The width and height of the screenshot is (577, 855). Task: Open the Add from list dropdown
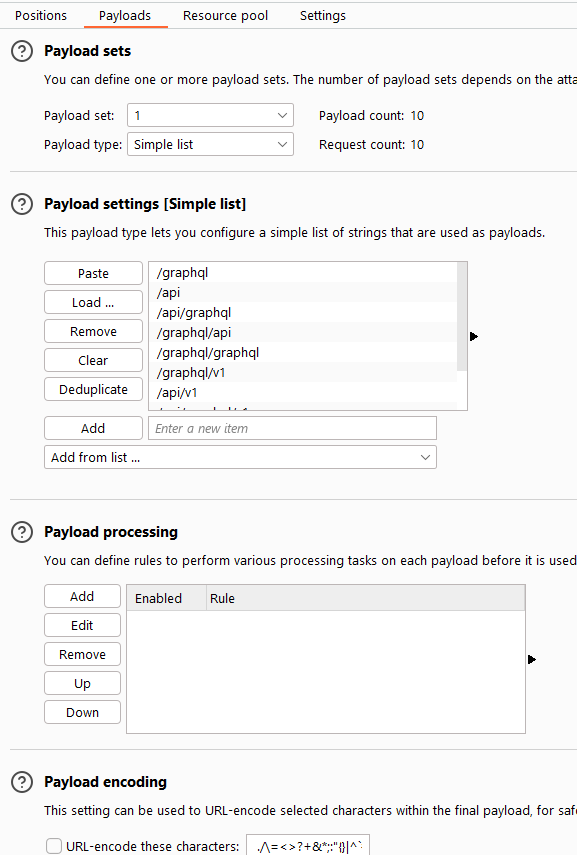click(241, 457)
